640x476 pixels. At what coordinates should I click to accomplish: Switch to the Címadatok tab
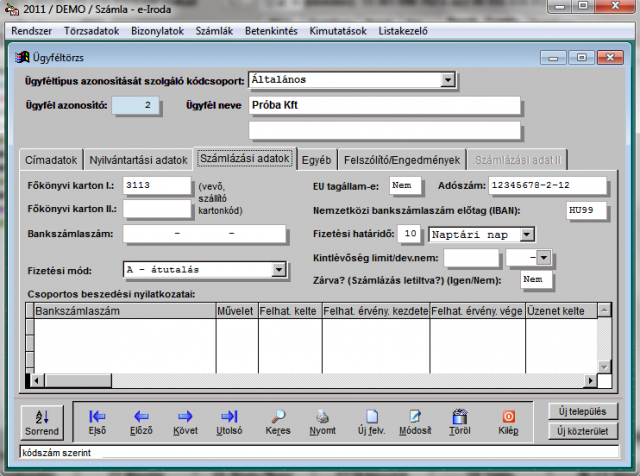tap(49, 159)
